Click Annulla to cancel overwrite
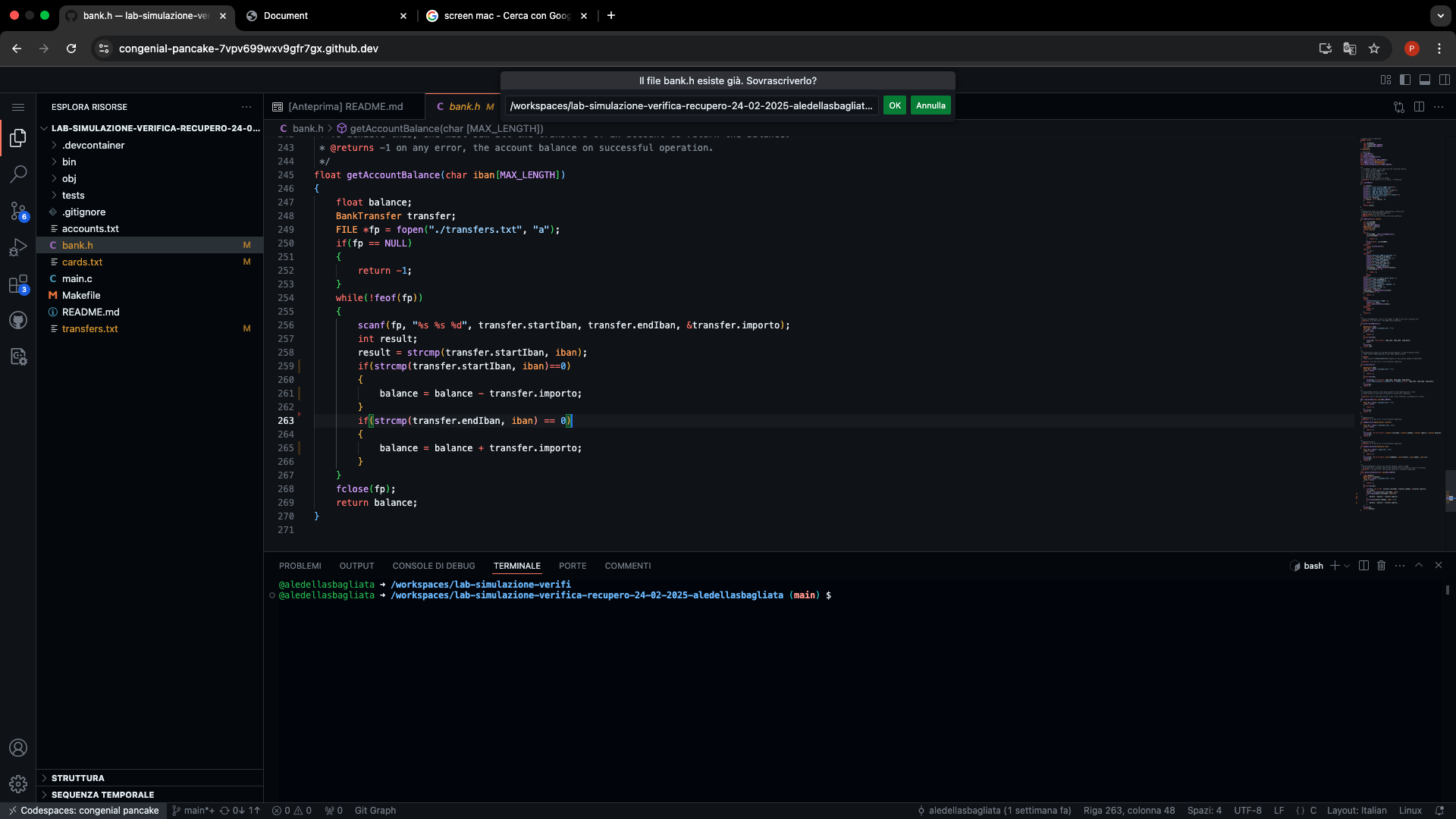1456x819 pixels. point(930,105)
